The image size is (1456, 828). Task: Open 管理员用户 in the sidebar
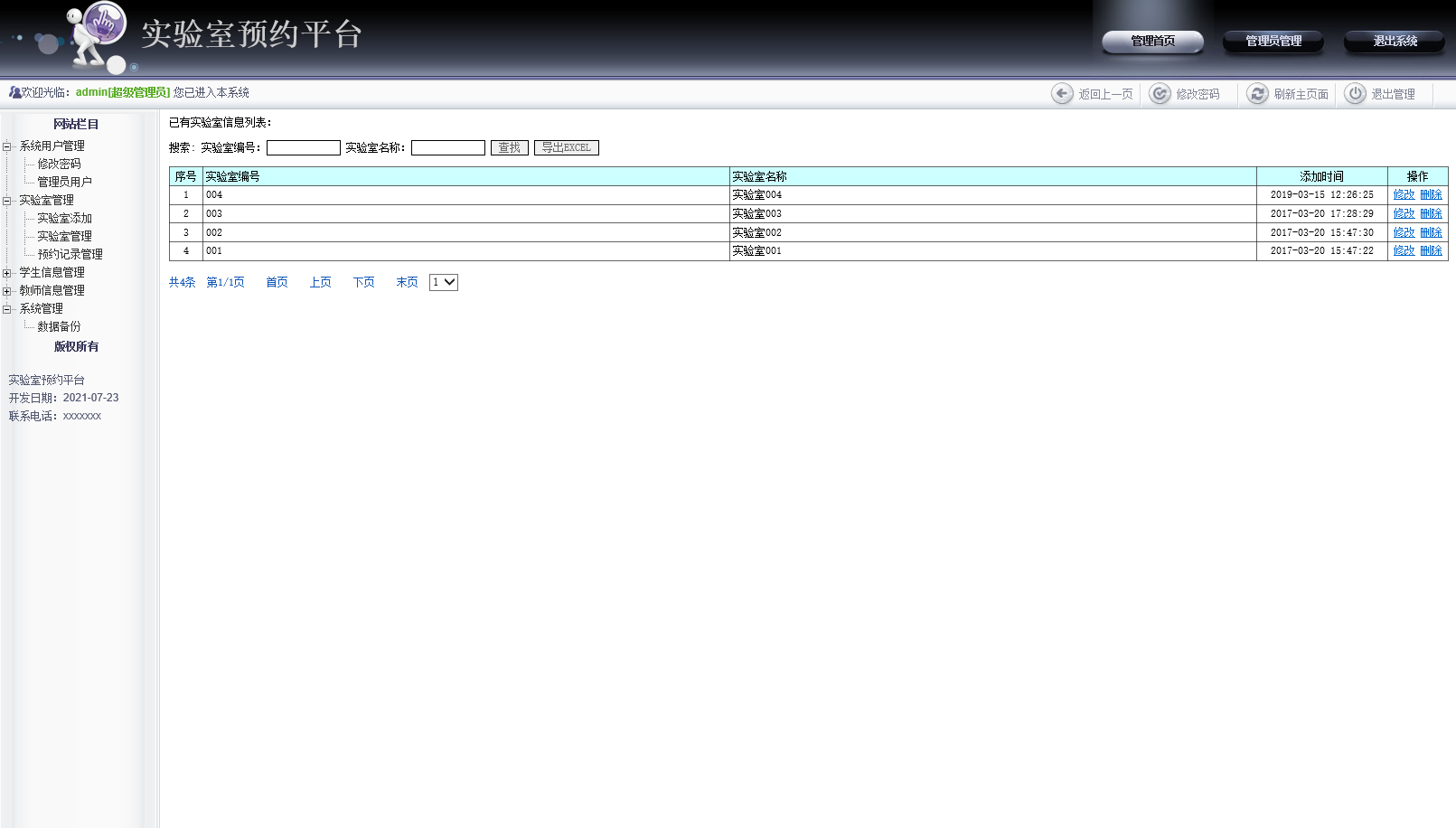pyautogui.click(x=64, y=182)
